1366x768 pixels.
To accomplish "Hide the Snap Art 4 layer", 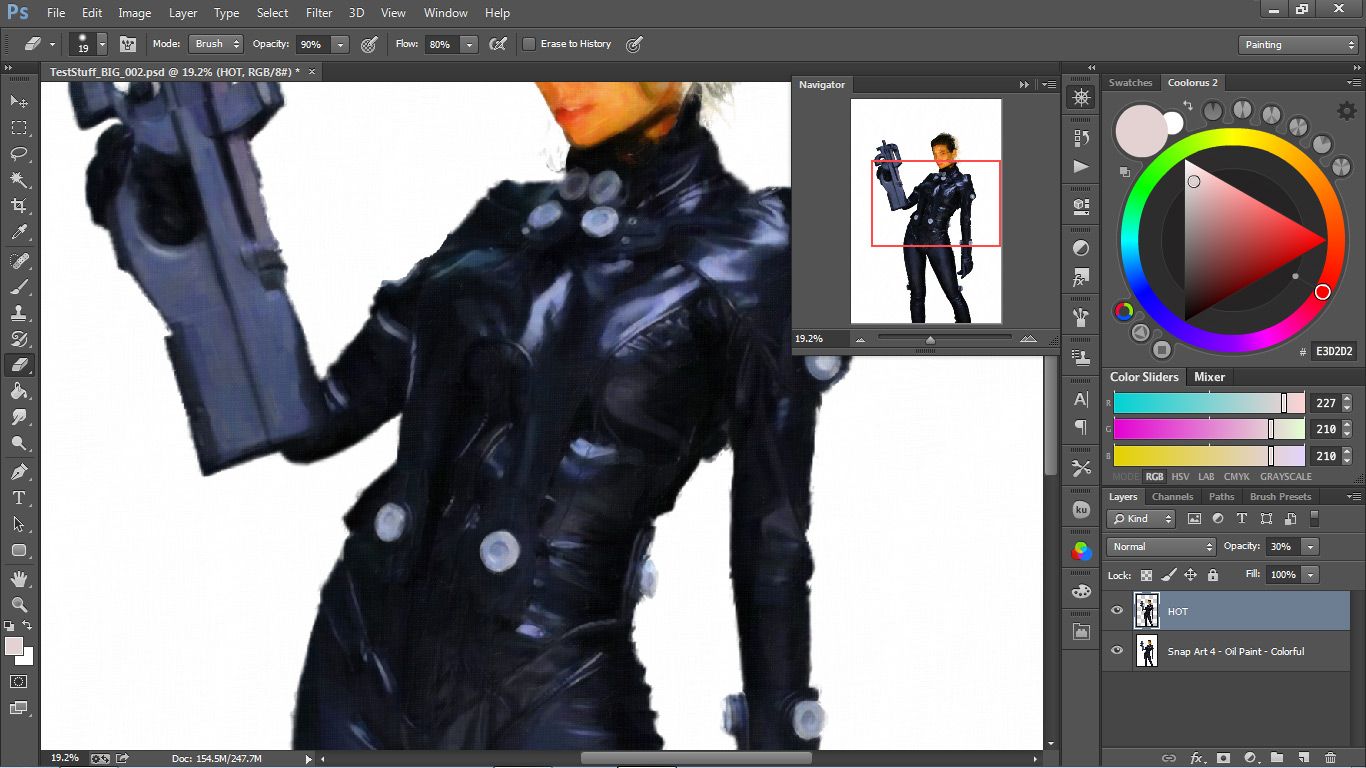I will tap(1117, 651).
